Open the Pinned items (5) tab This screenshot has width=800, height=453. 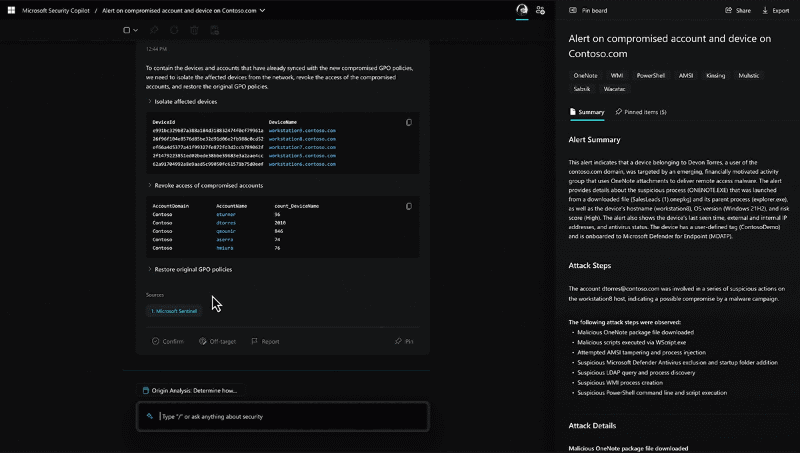[x=640, y=112]
